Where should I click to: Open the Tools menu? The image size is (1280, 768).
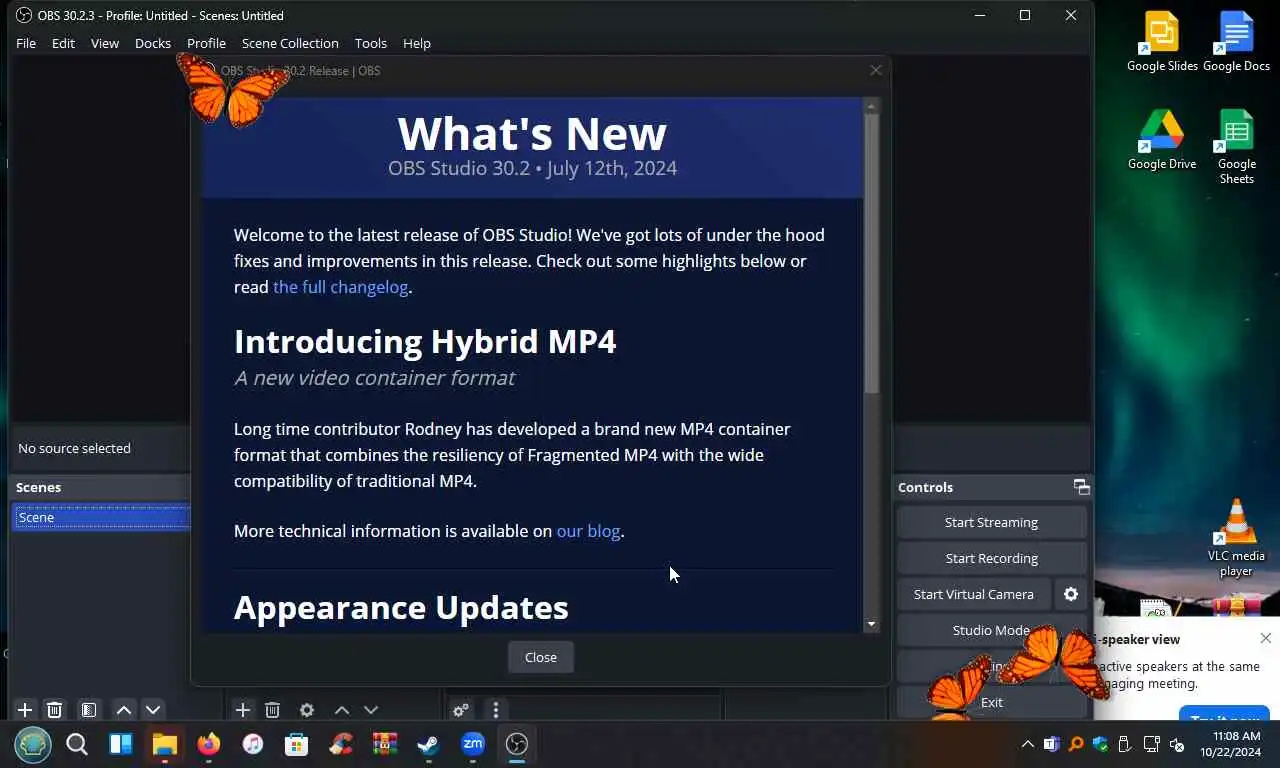click(x=370, y=43)
